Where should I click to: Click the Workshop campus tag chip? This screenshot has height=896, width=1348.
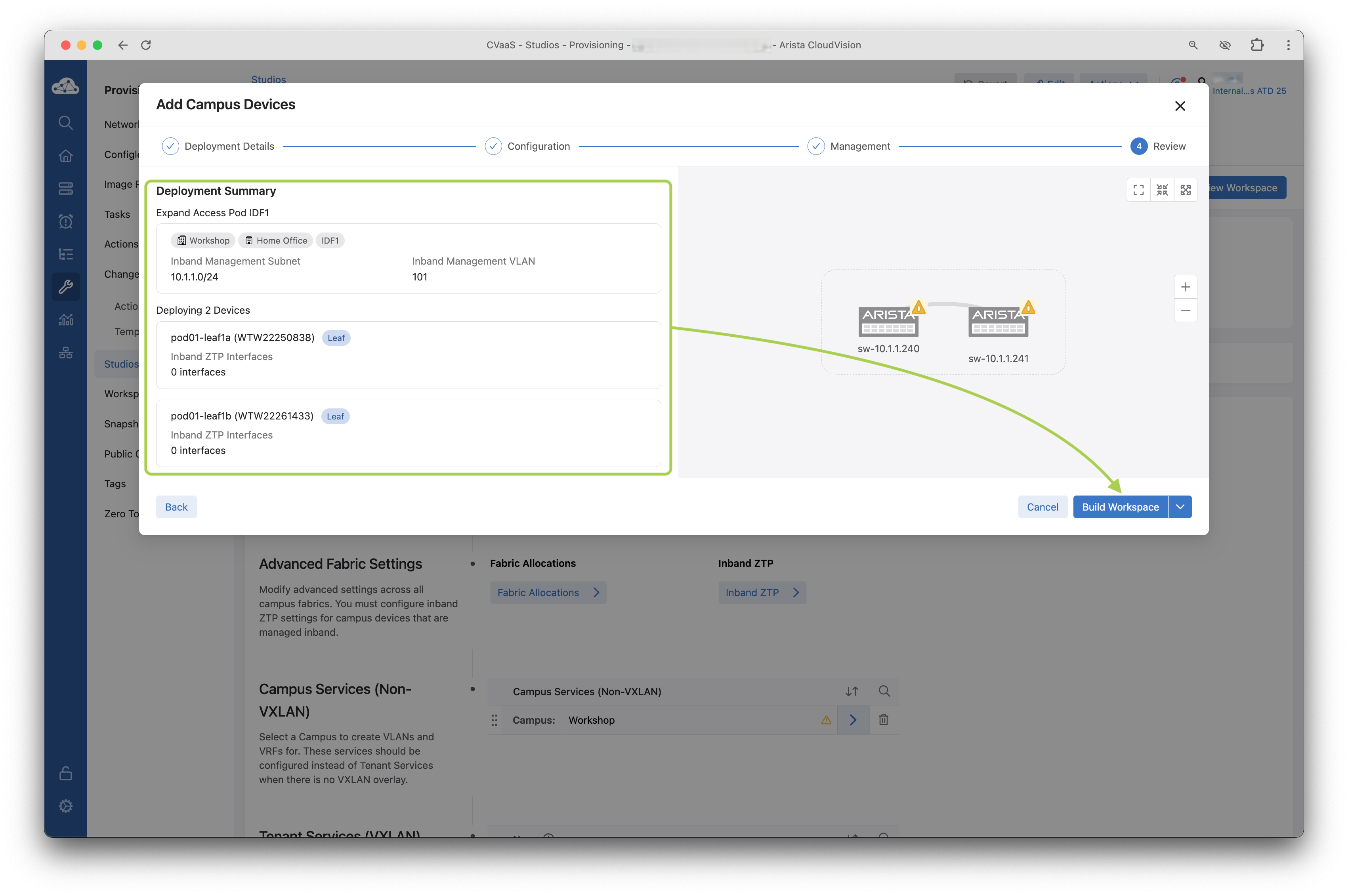[203, 240]
